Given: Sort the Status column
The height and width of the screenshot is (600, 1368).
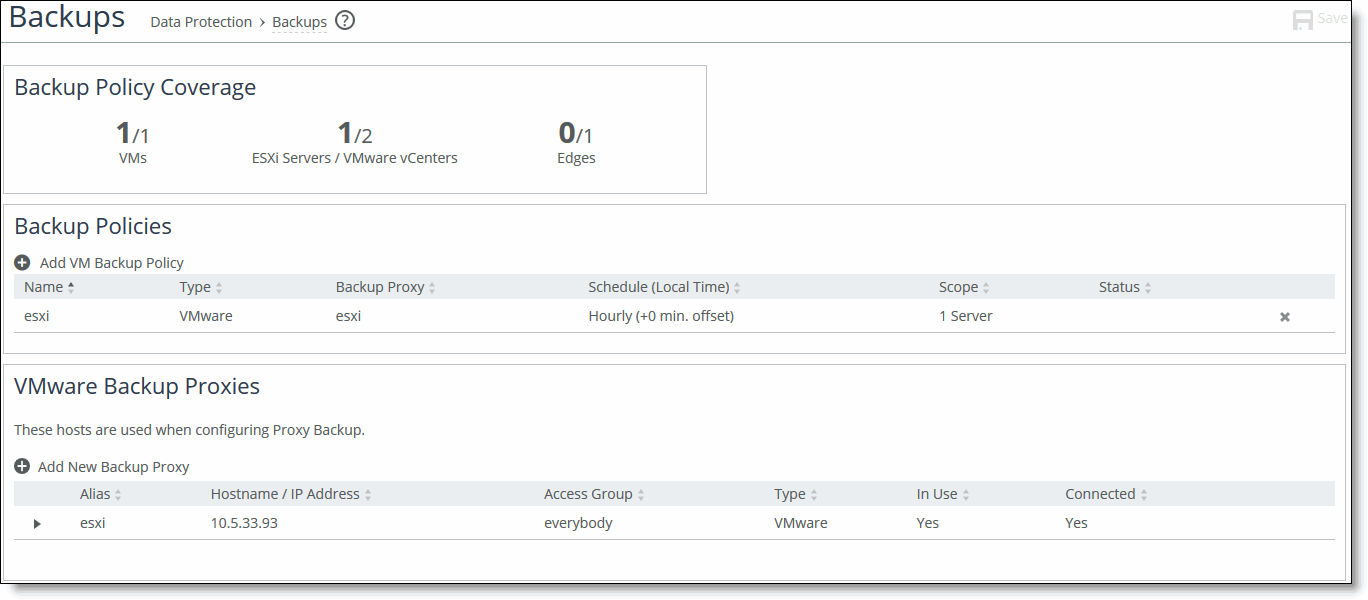Looking at the screenshot, I should 1149,286.
